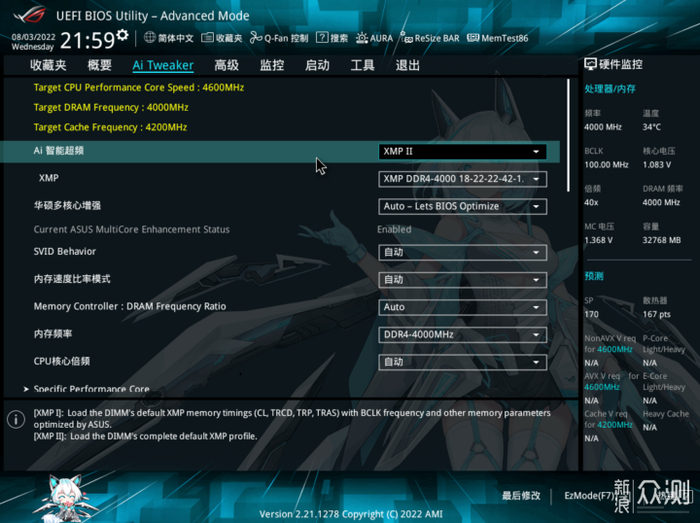Click the 简体中文 language label
This screenshot has height=523, width=700.
(176, 38)
